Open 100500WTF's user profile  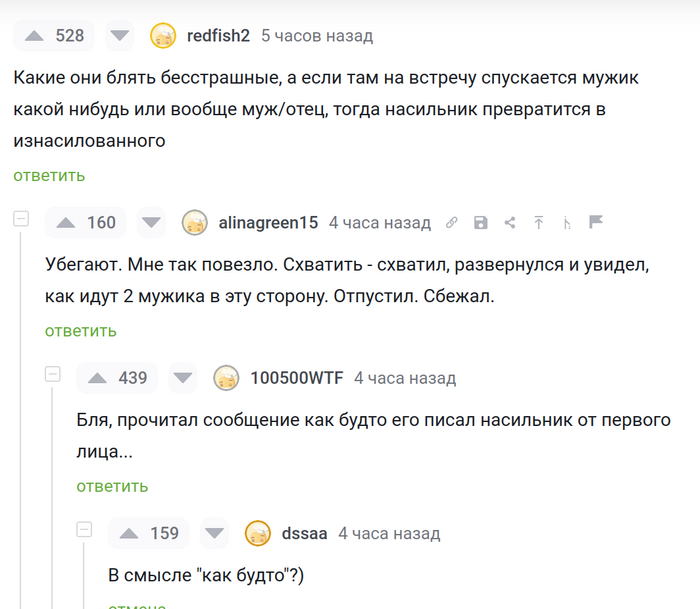(x=296, y=378)
